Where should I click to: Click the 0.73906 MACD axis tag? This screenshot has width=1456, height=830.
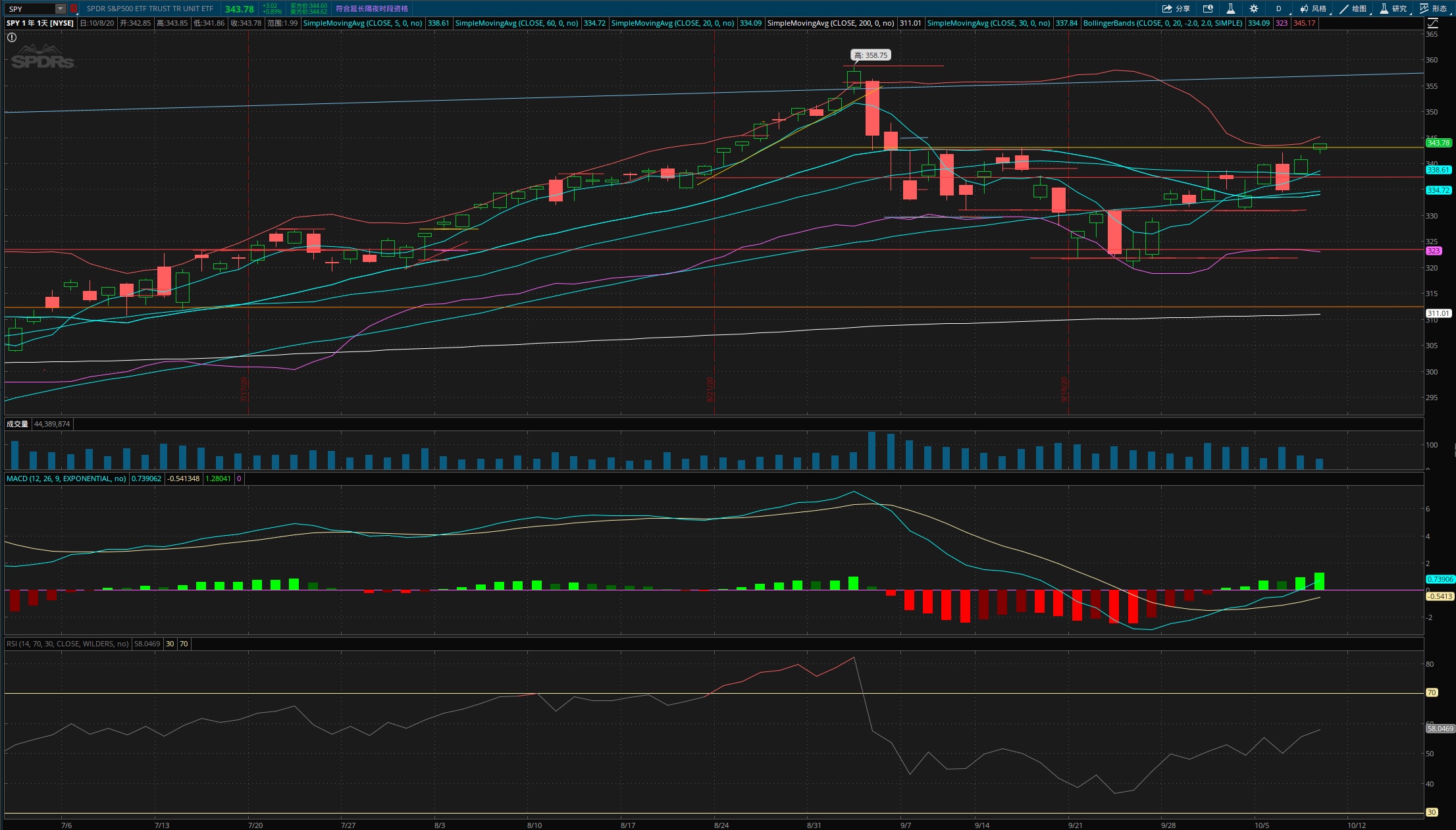pyautogui.click(x=1440, y=579)
